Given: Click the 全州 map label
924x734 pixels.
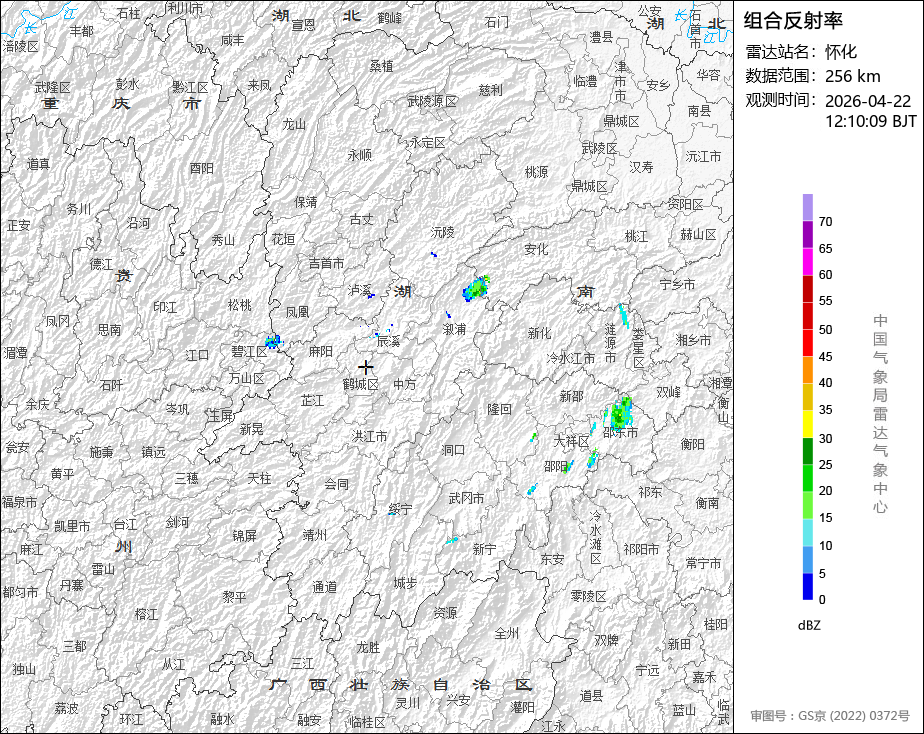Looking at the screenshot, I should (507, 633).
